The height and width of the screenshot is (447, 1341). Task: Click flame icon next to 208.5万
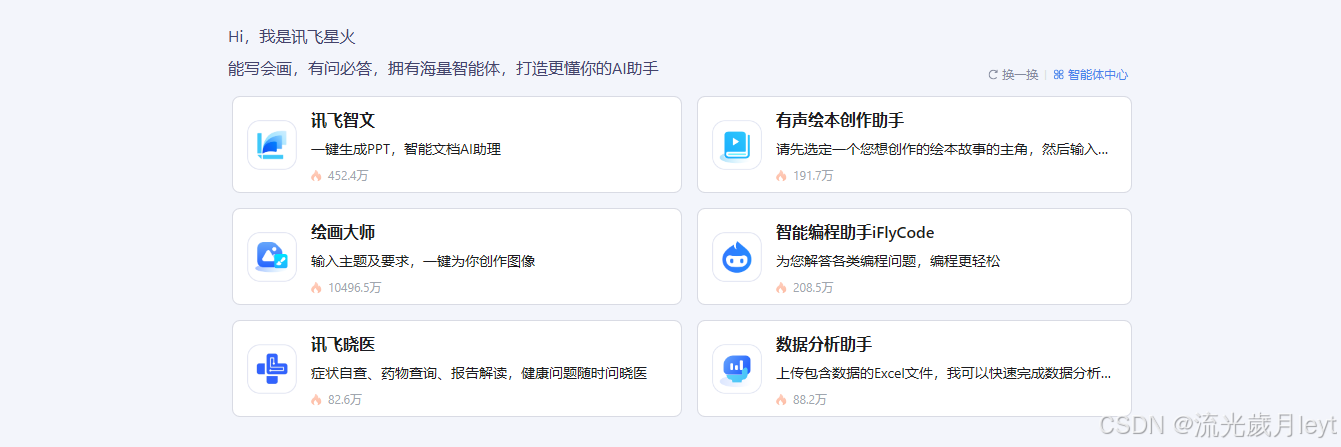[781, 287]
